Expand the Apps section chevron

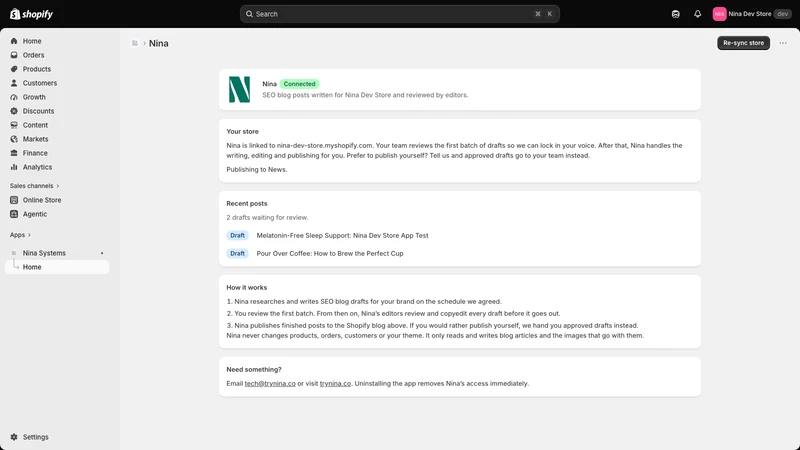pyautogui.click(x=29, y=235)
